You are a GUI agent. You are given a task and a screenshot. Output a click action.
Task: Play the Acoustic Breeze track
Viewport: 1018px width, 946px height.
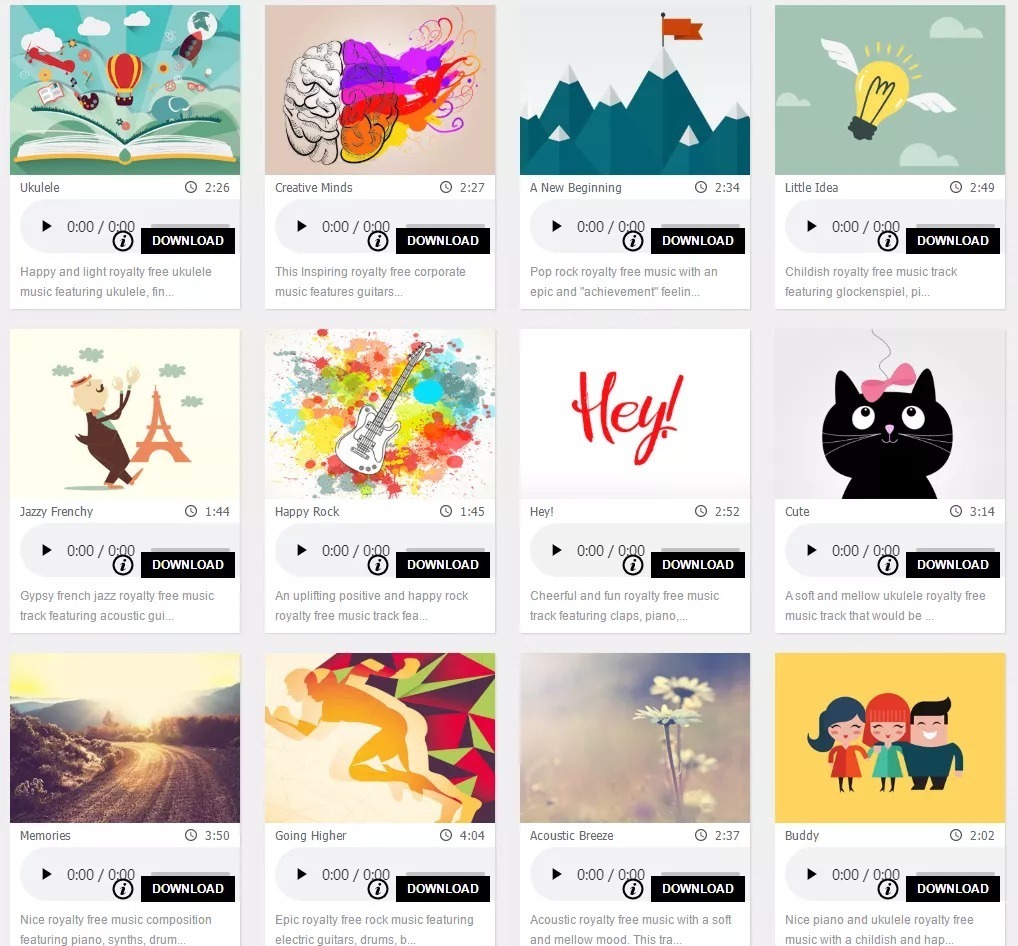[x=556, y=874]
